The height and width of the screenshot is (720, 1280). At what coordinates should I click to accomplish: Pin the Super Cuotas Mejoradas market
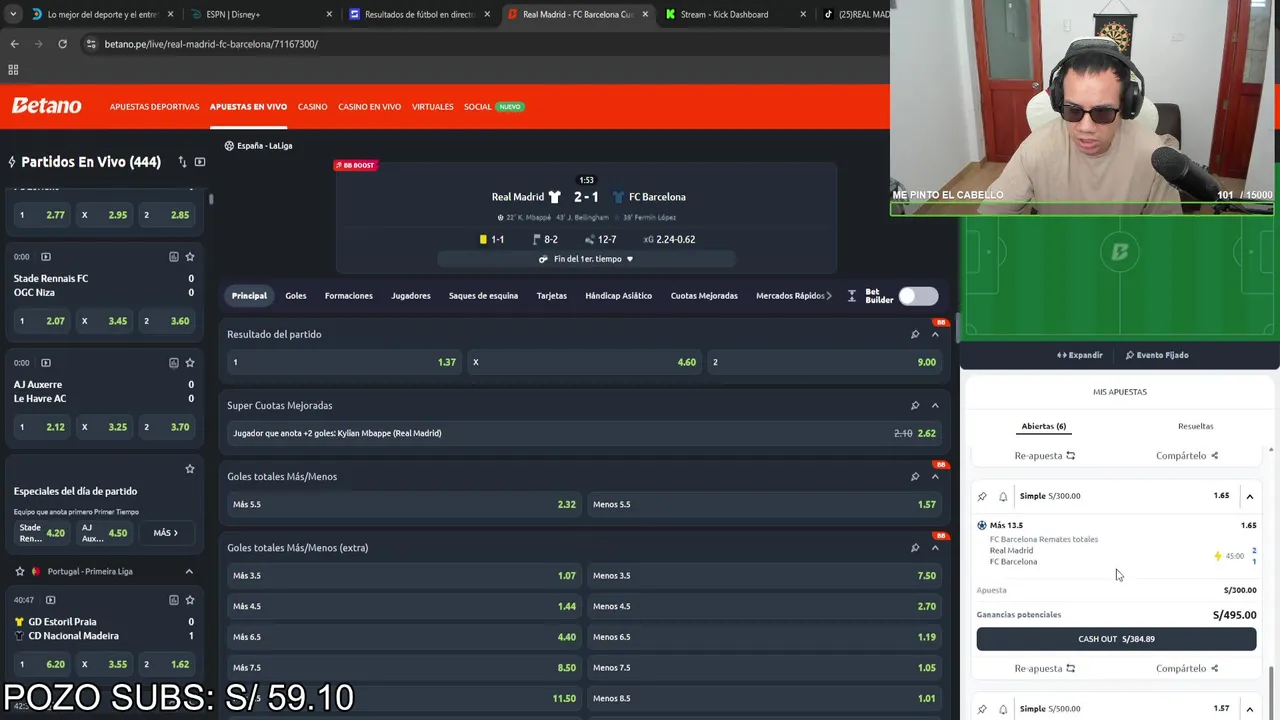(915, 406)
